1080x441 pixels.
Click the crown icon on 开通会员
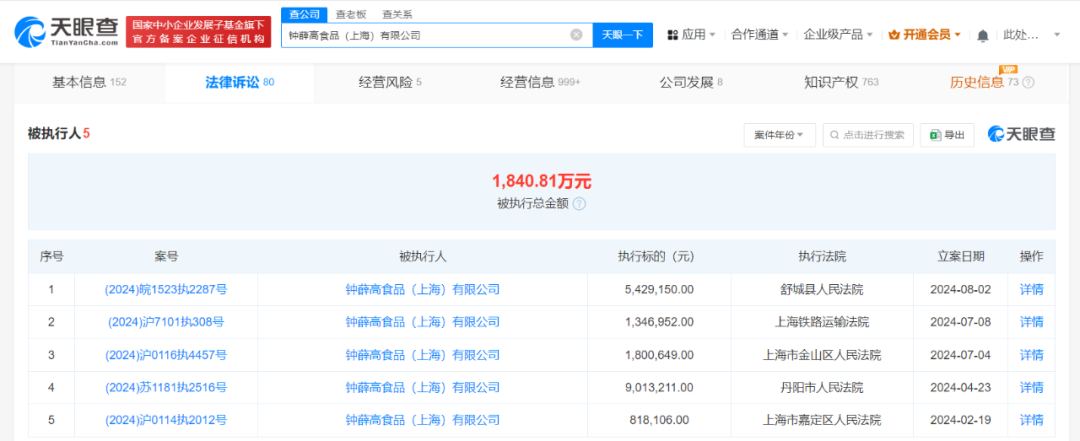click(x=893, y=35)
